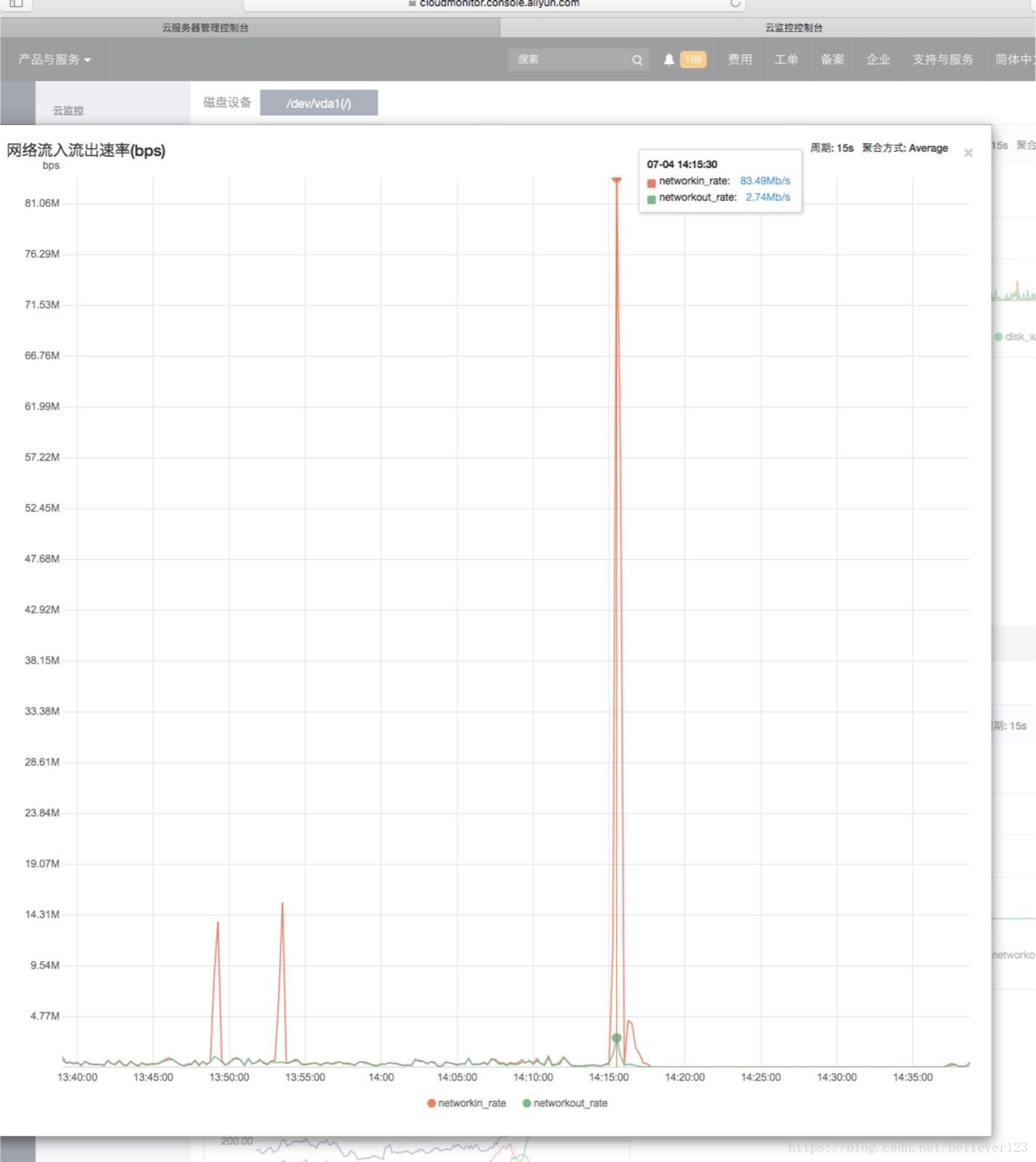Click the green networkout data point on chart
The width and height of the screenshot is (1036, 1162).
[x=616, y=1038]
